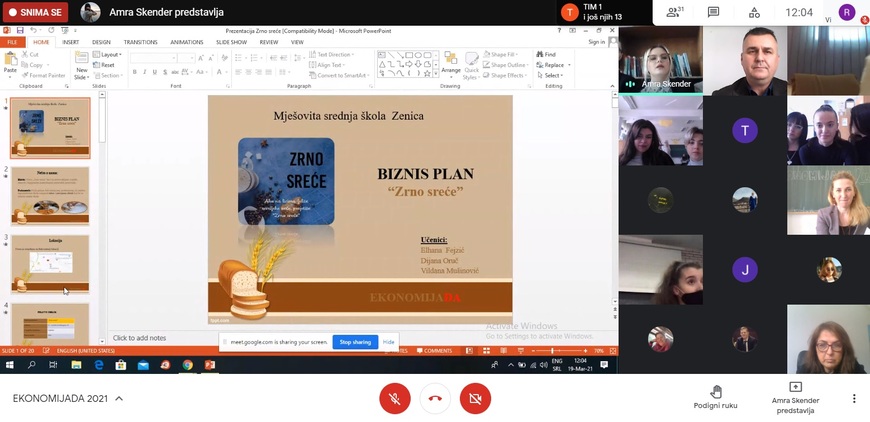This screenshot has width=870, height=422.
Task: Open the Font name combo box
Action: (153, 58)
